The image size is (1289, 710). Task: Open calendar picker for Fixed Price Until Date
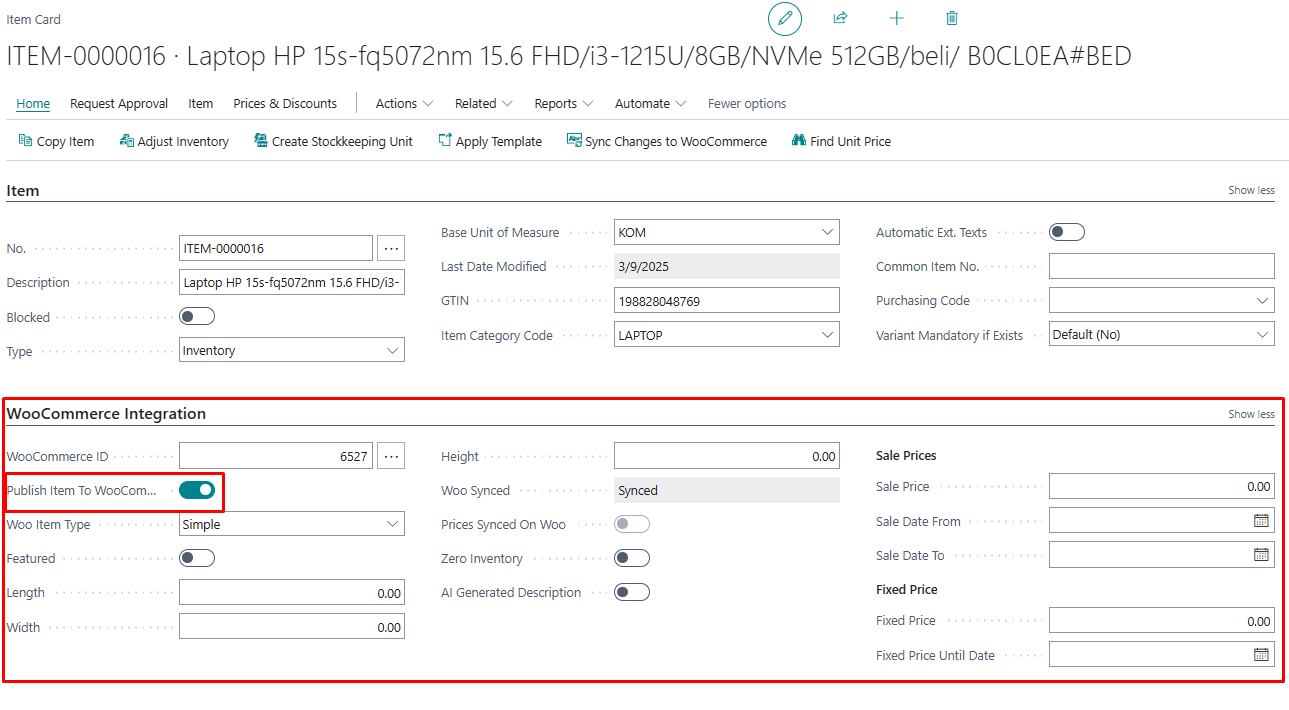click(1262, 655)
